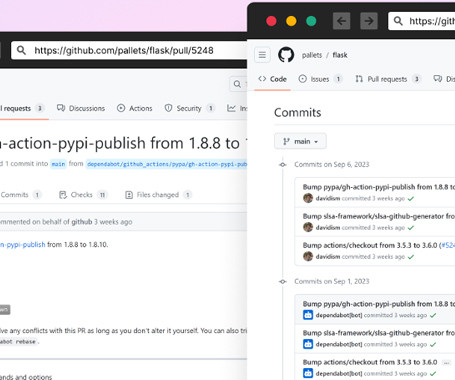The image size is (455, 380).
Task: Open Sep 1 Bump slsa-framework commit by dependabot
Action: [x=379, y=333]
